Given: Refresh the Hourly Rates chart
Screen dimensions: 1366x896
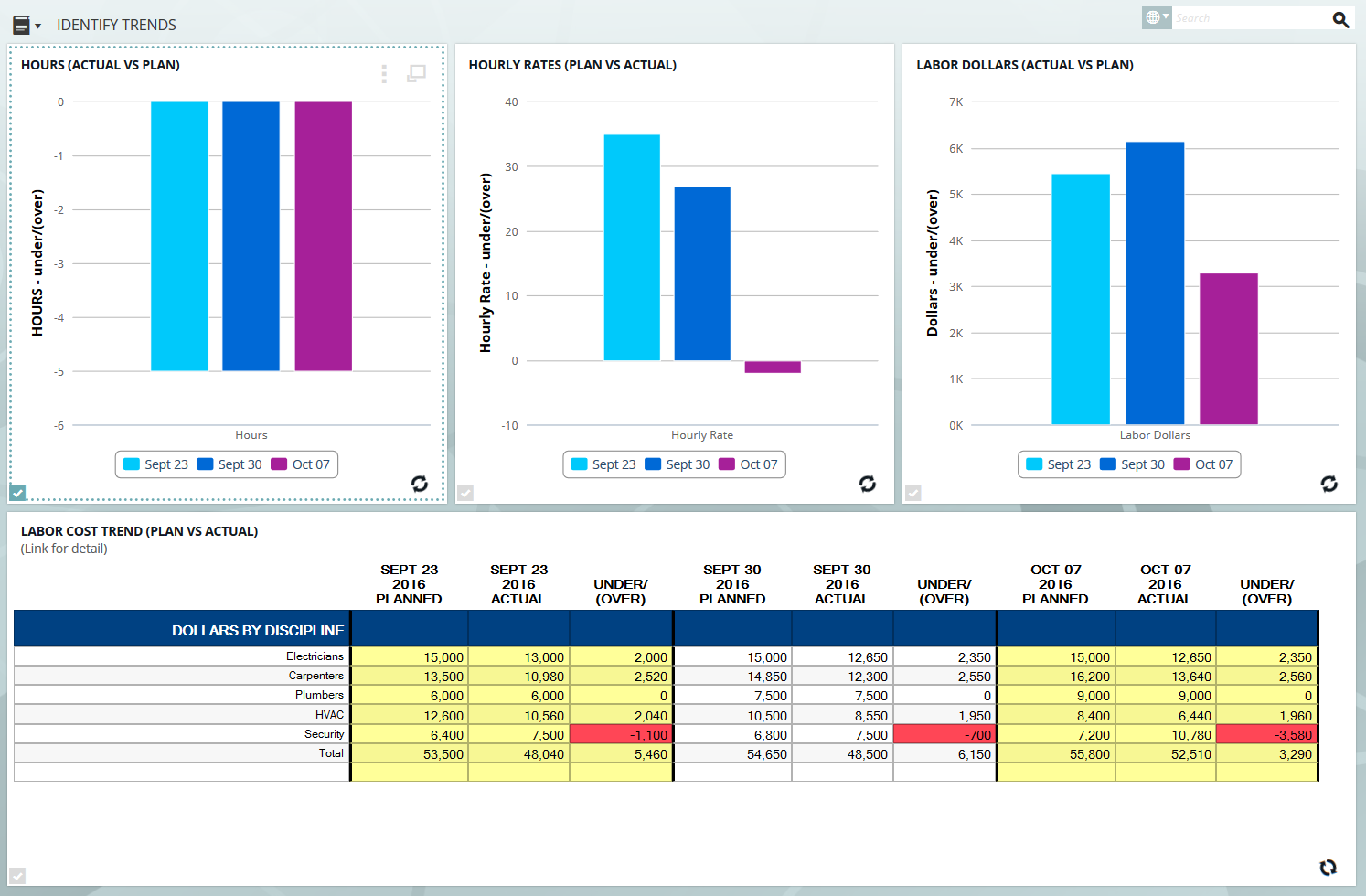Looking at the screenshot, I should (x=868, y=484).
